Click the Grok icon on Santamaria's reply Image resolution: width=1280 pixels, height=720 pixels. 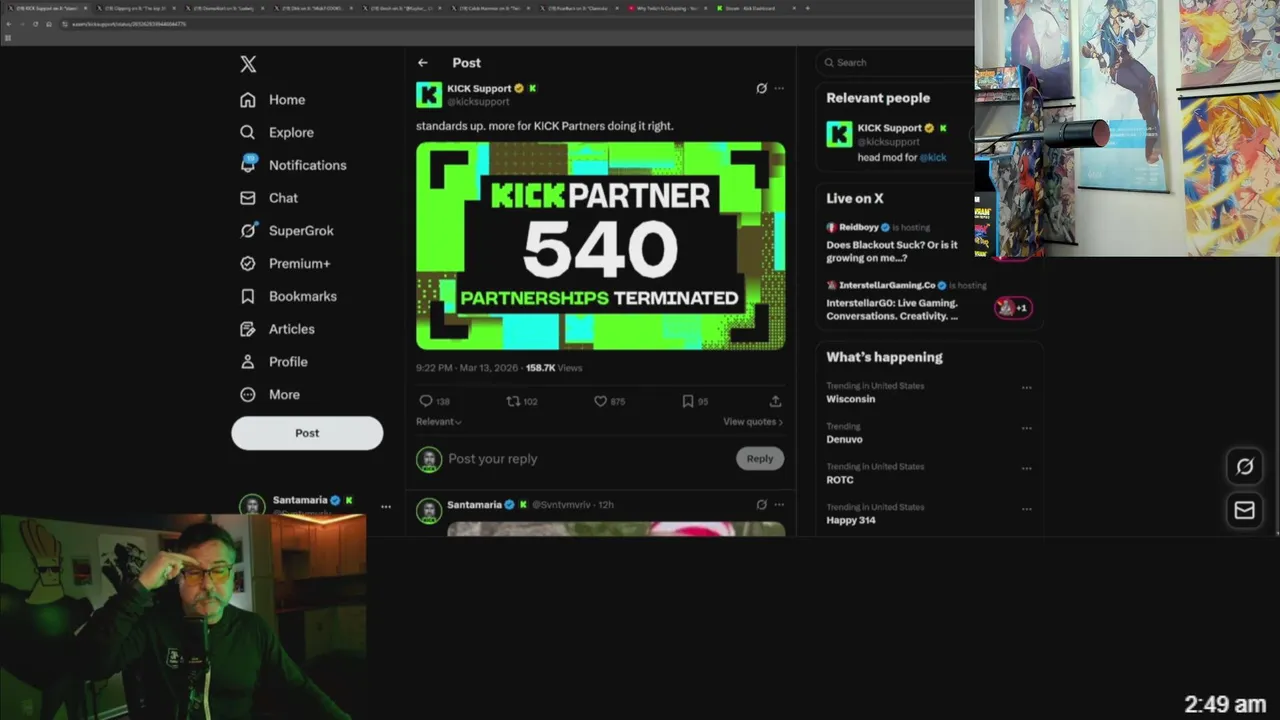(x=761, y=505)
